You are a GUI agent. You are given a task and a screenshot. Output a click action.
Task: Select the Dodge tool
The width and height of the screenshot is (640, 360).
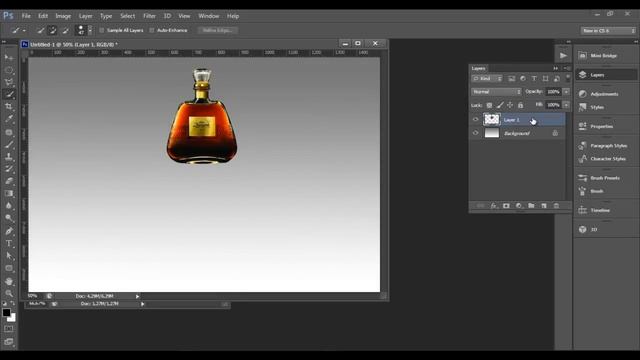pyautogui.click(x=9, y=218)
